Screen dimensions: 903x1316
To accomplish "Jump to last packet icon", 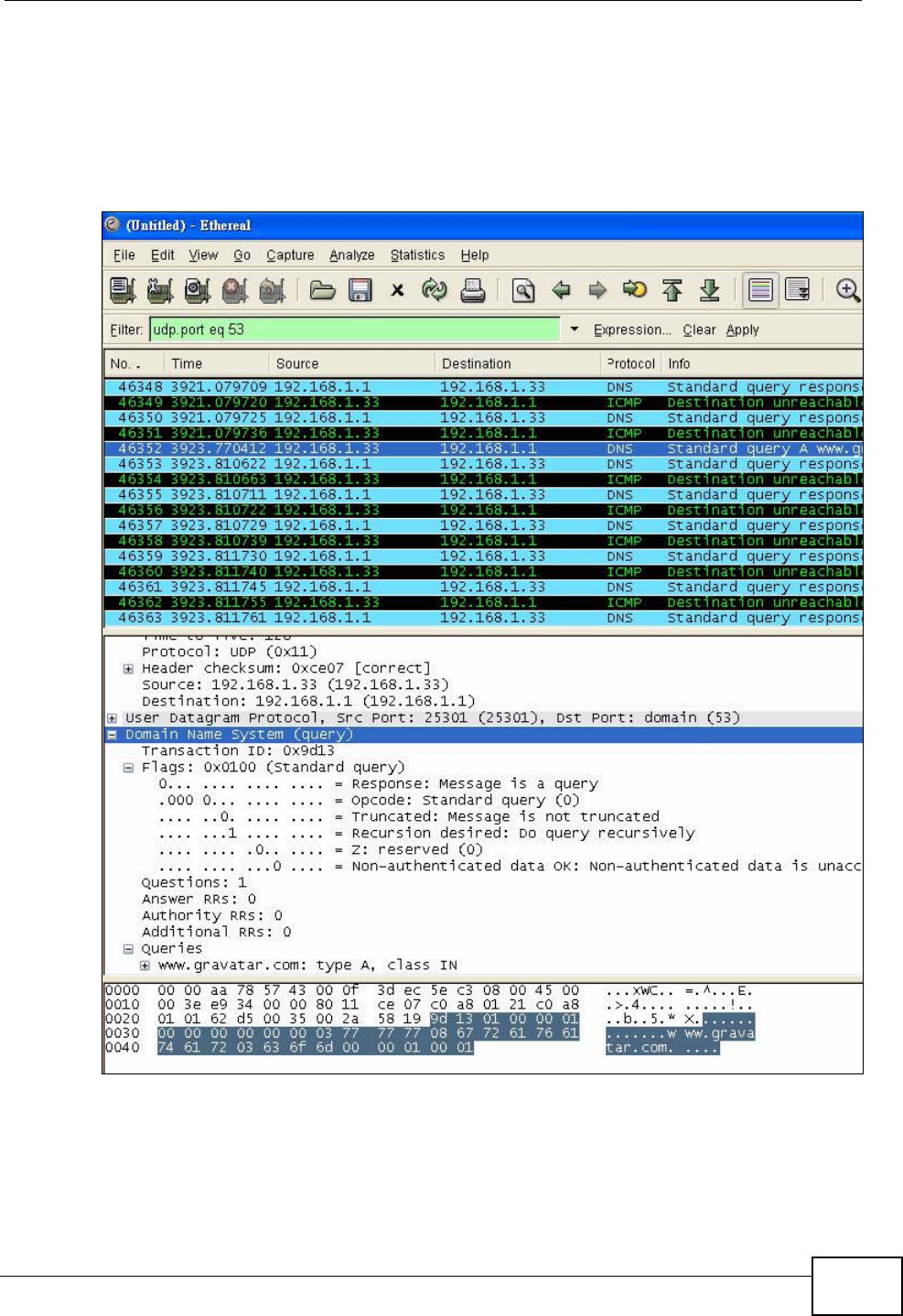I will click(x=710, y=291).
